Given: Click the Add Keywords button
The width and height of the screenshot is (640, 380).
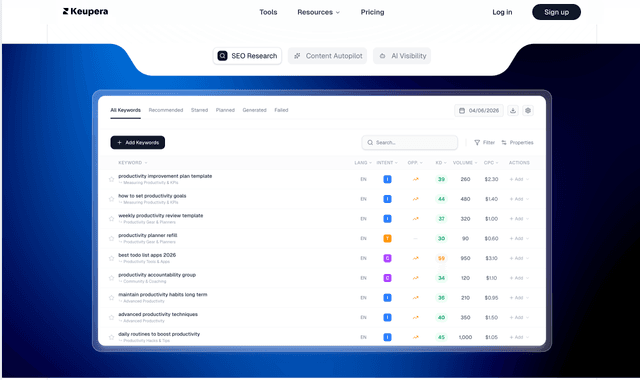Looking at the screenshot, I should 138,142.
